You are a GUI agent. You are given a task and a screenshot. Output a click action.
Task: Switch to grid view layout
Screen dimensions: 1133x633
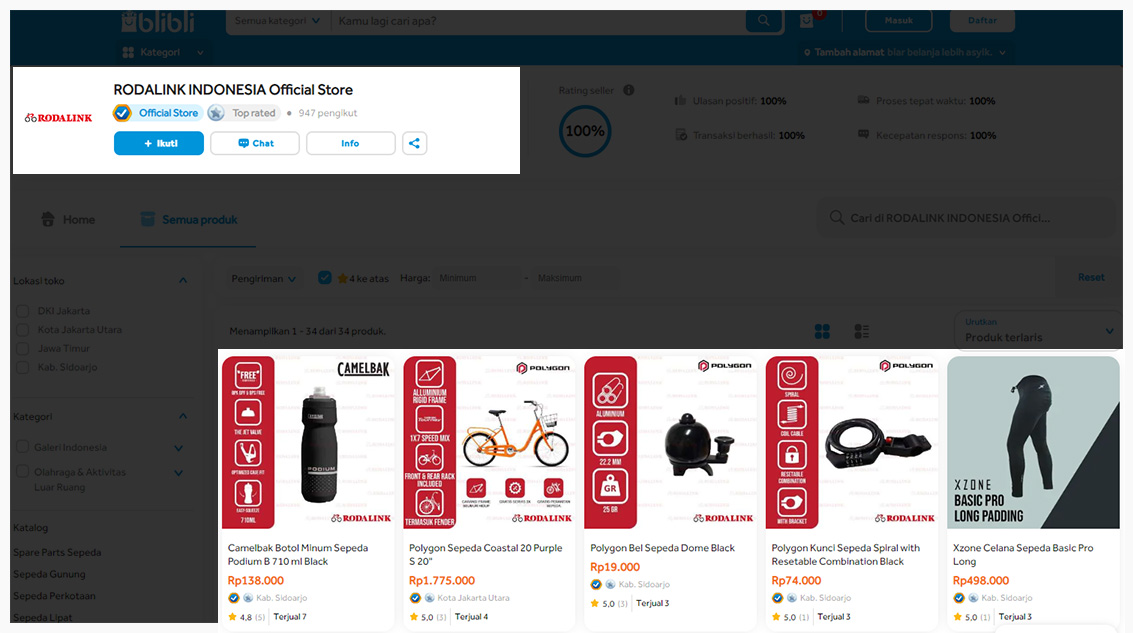tap(823, 331)
